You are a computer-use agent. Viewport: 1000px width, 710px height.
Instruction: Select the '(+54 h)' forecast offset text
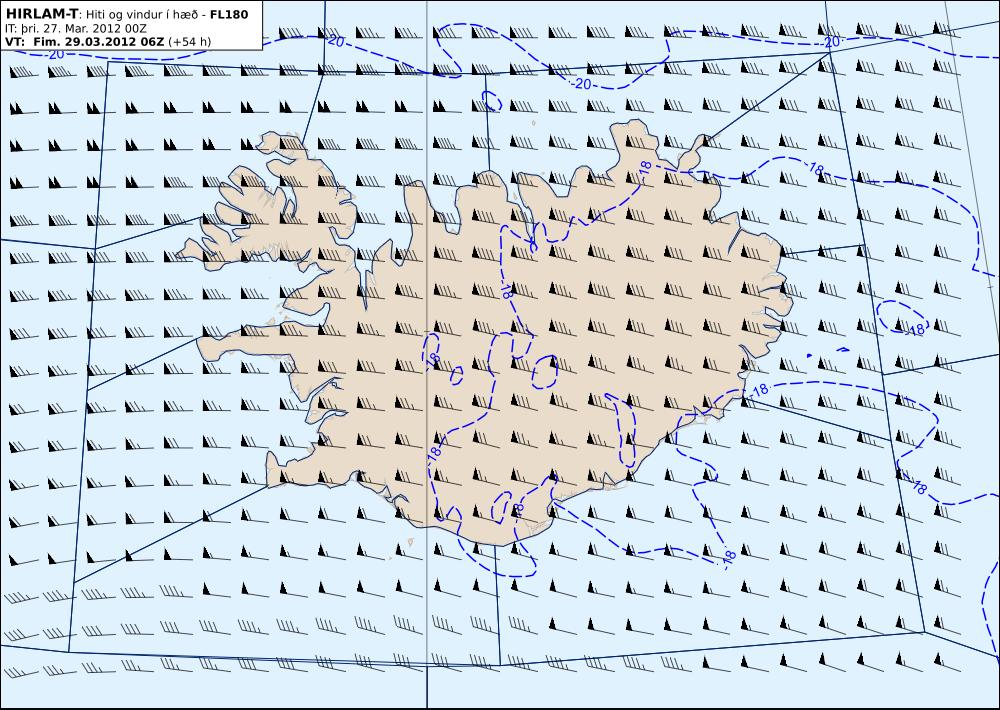click(189, 42)
